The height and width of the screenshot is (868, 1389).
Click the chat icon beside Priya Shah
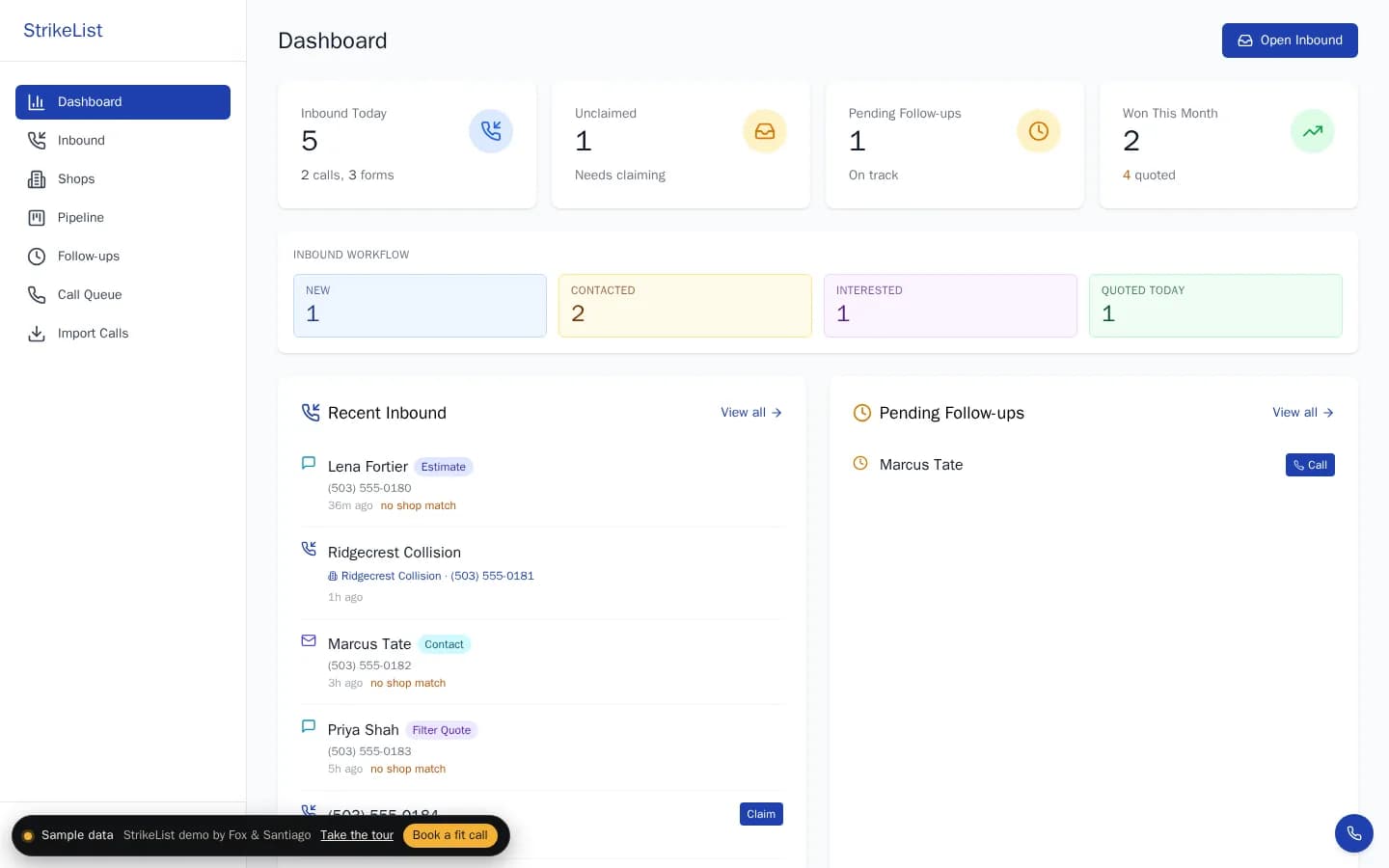click(309, 726)
